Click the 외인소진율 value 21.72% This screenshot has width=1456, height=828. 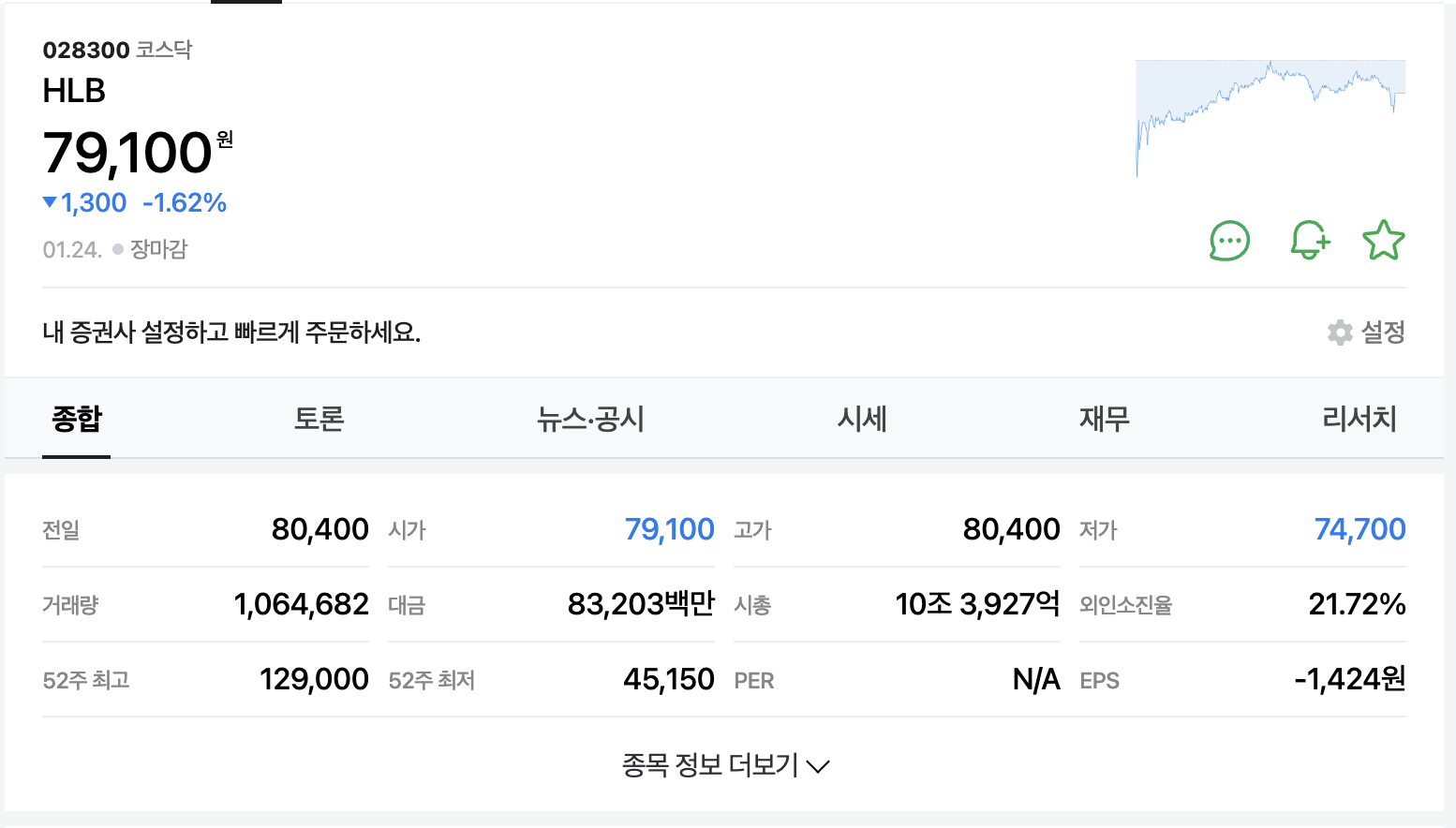click(x=1358, y=604)
